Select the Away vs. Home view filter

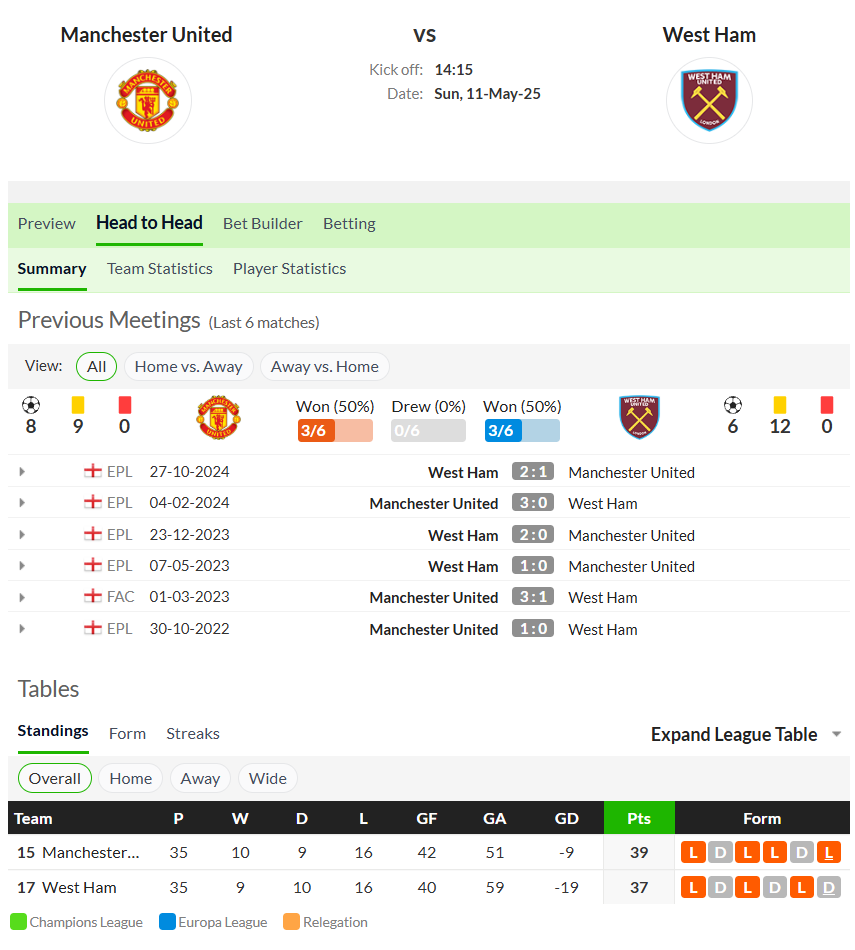(325, 367)
